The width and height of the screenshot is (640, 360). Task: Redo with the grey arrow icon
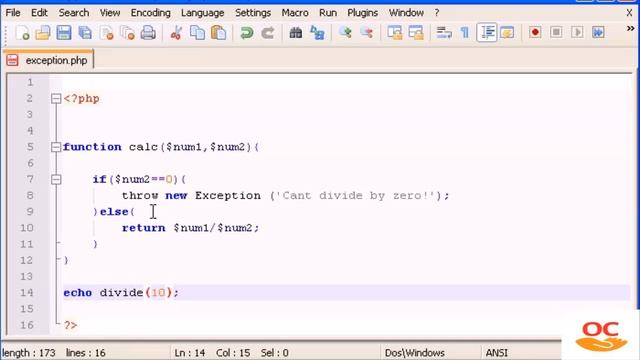point(267,33)
